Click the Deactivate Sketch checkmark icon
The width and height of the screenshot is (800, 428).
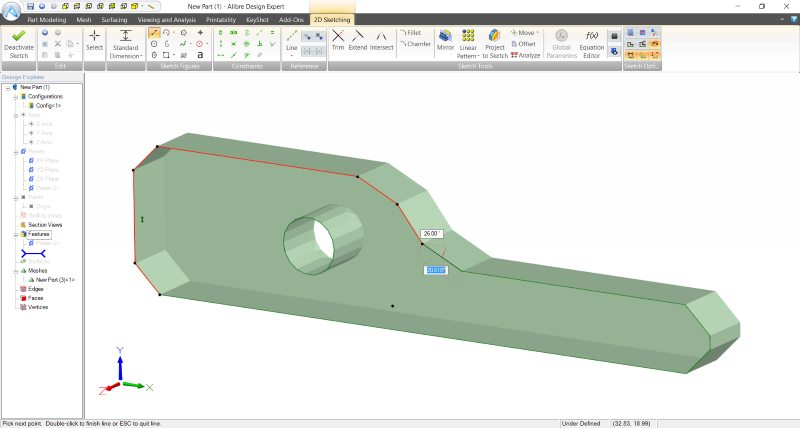click(18, 34)
